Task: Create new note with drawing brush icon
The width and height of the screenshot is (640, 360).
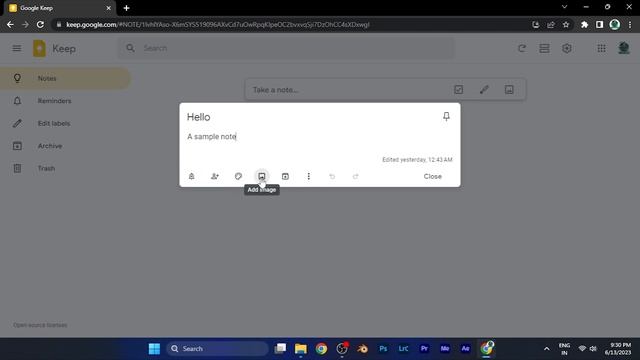Action: coord(484,89)
